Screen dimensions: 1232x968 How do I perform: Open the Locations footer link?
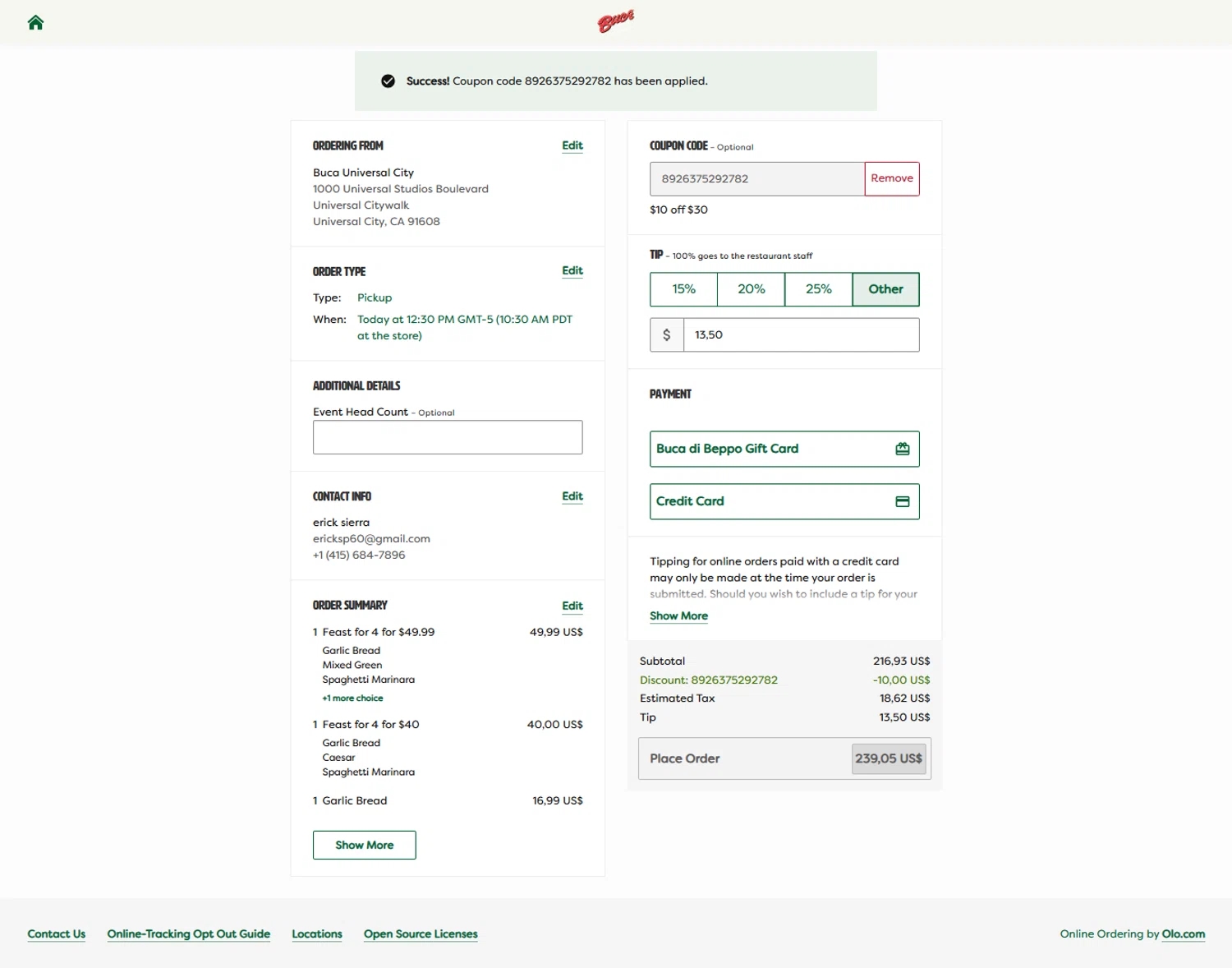(317, 933)
